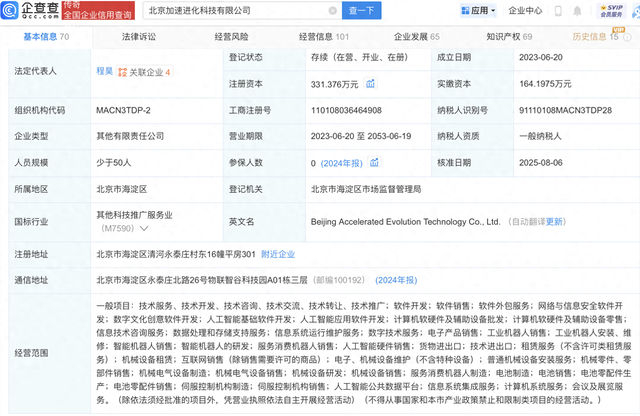
Task: Expand the 国标行业 M7590 chevron
Action: click(x=144, y=228)
